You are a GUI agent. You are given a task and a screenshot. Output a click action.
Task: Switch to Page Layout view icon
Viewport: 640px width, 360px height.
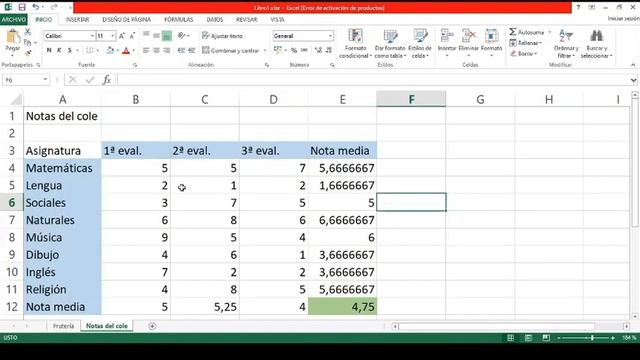pyautogui.click(x=528, y=338)
